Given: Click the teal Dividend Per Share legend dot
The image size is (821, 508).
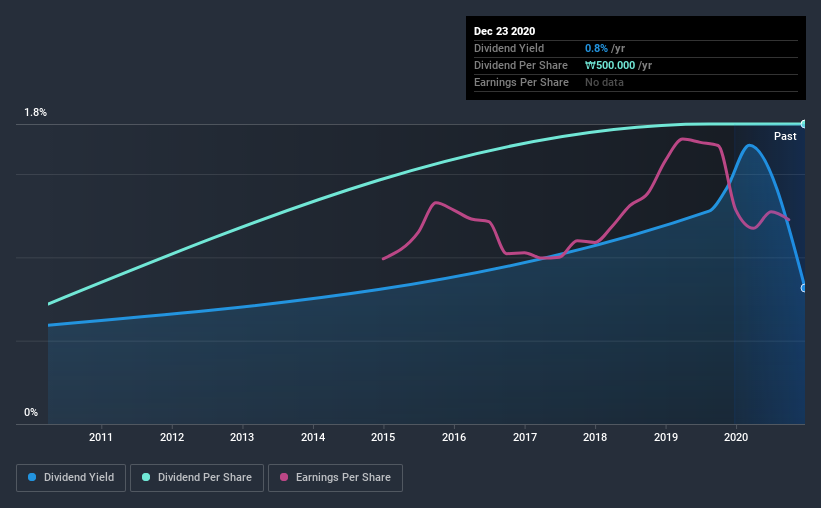Looking at the screenshot, I should coord(146,477).
